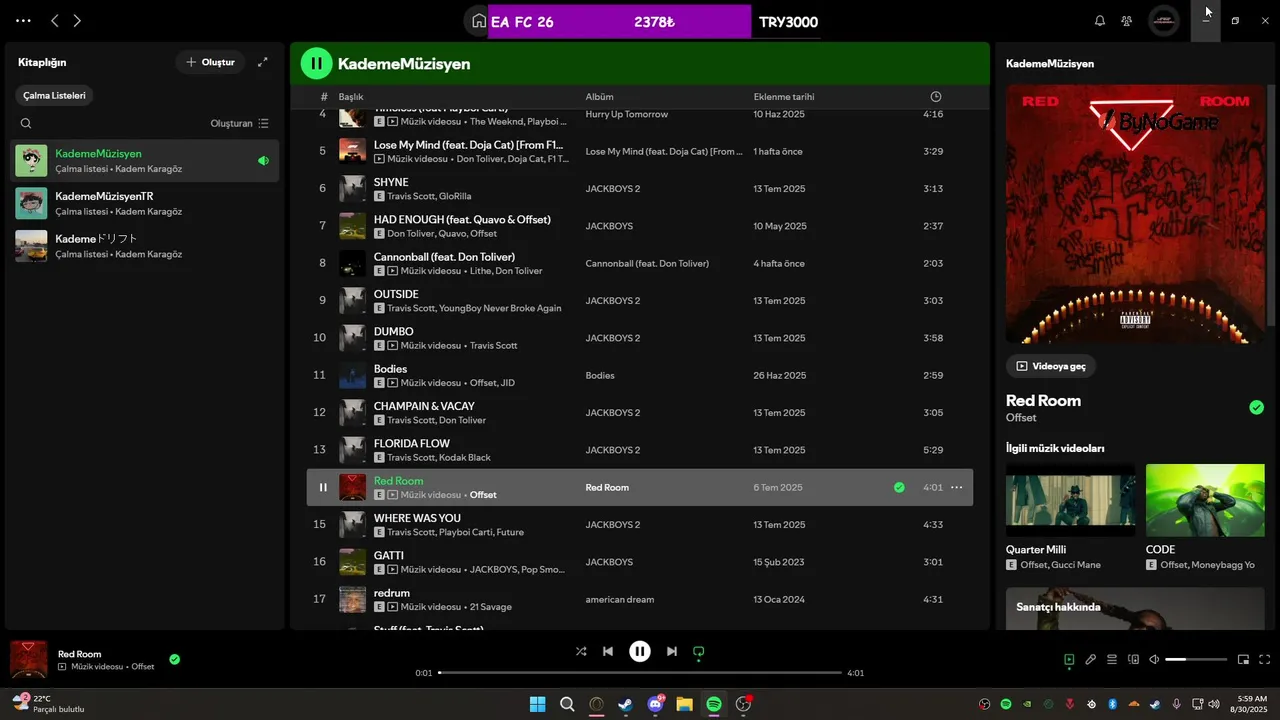Open the Oluşturan sort dropdown
The height and width of the screenshot is (720, 1280).
[240, 124]
